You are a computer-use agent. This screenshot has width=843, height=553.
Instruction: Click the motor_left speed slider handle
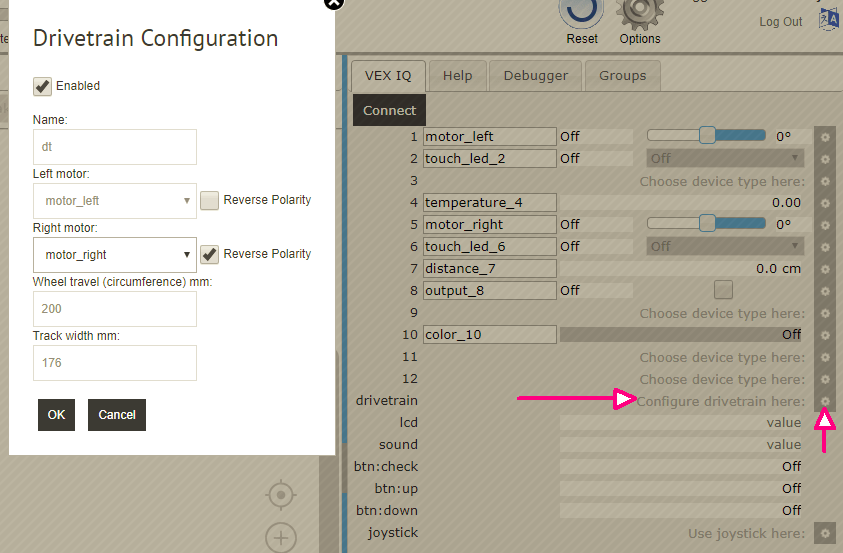(x=707, y=135)
